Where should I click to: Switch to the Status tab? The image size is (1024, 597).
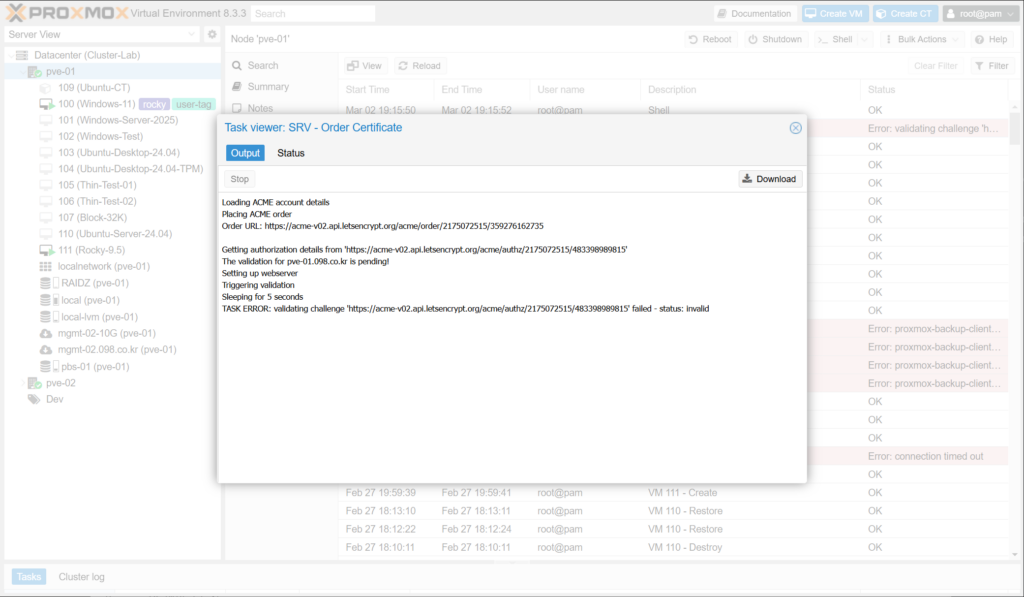click(x=291, y=153)
